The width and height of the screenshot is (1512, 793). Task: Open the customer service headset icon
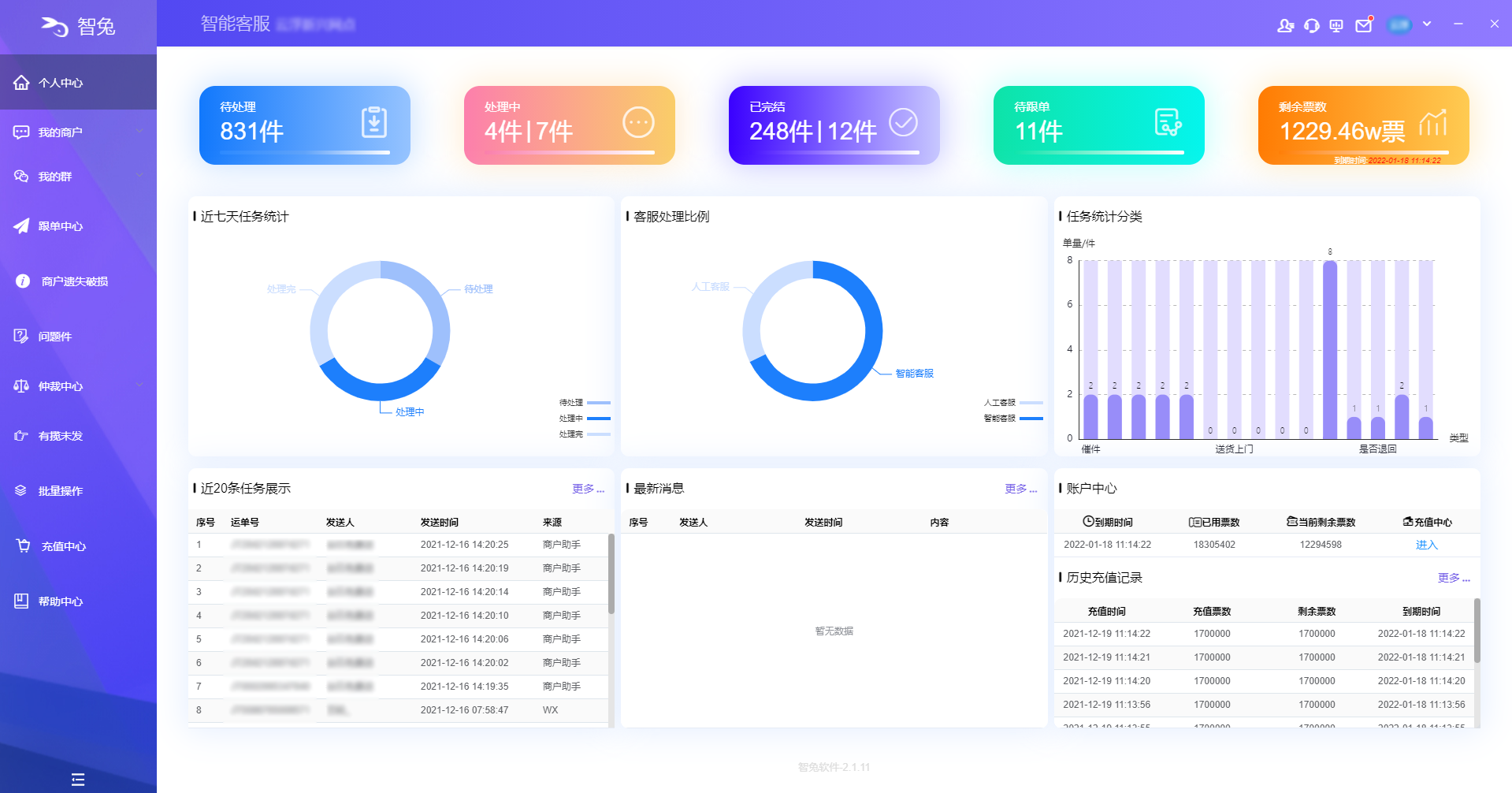pyautogui.click(x=1312, y=25)
